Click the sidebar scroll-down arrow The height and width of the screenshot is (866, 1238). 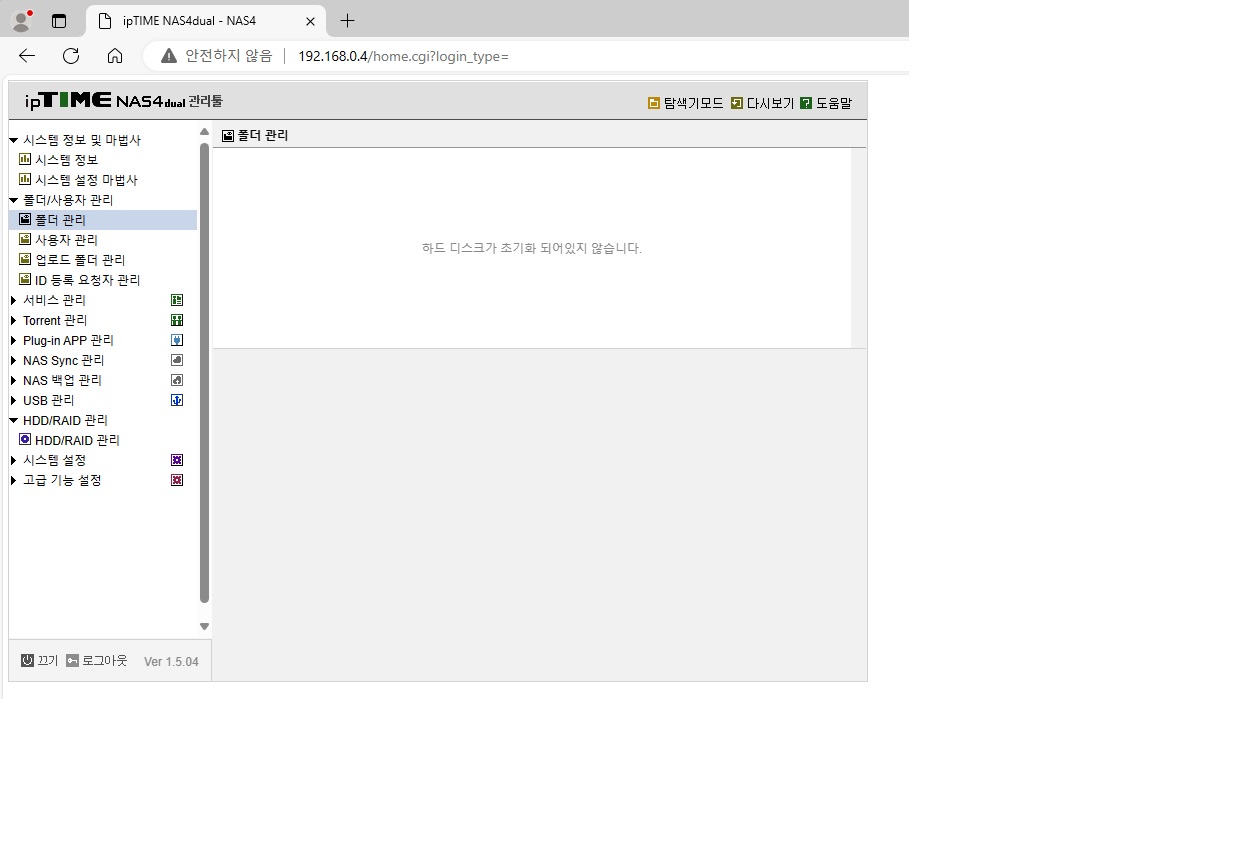(x=204, y=627)
